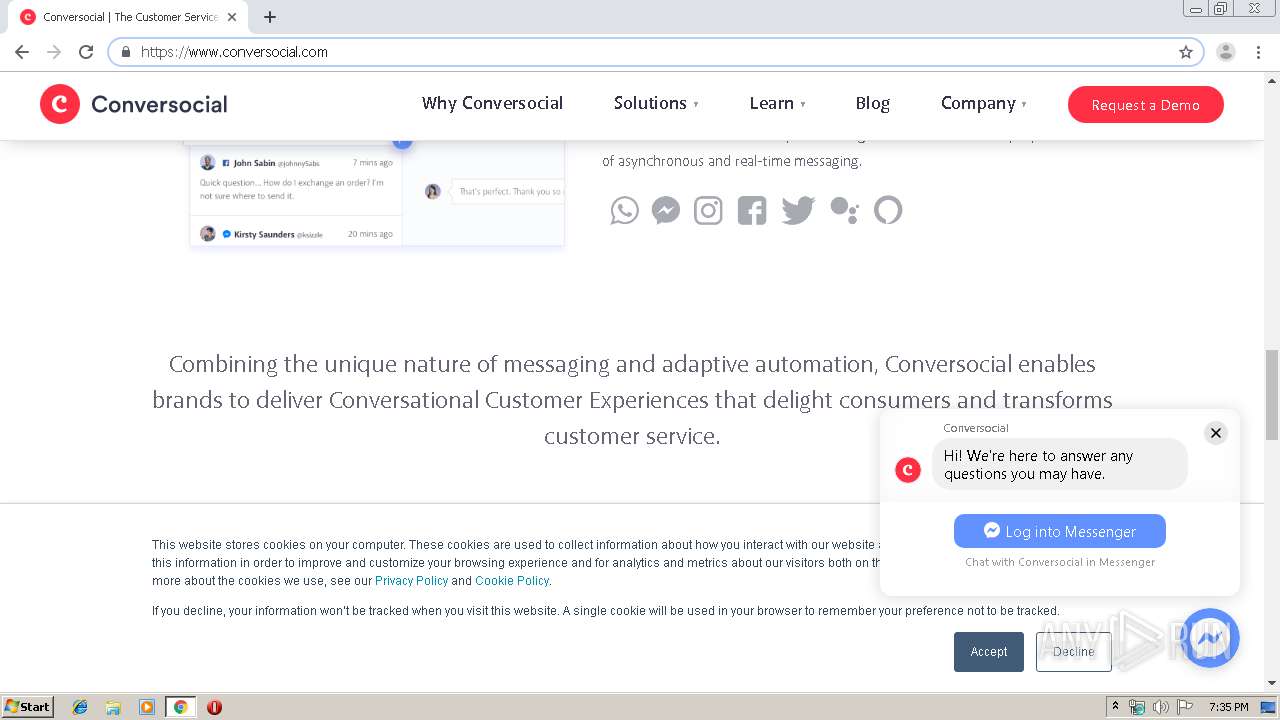View site info via padlock icon
Image resolution: width=1280 pixels, height=720 pixels.
126,52
